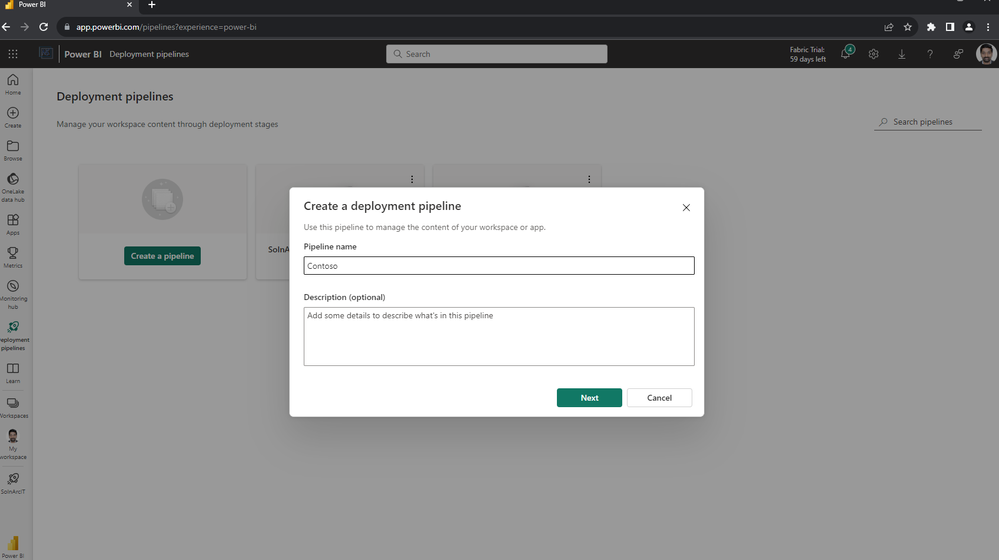The height and width of the screenshot is (560, 999).
Task: Focus the Pipeline name field
Action: 499,266
